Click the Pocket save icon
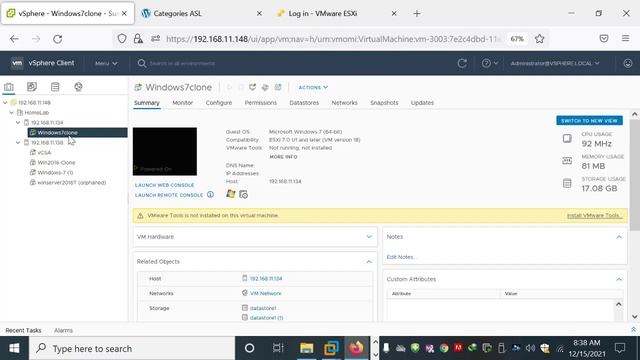Image resolution: width=640 pixels, height=360 pixels. tap(604, 38)
